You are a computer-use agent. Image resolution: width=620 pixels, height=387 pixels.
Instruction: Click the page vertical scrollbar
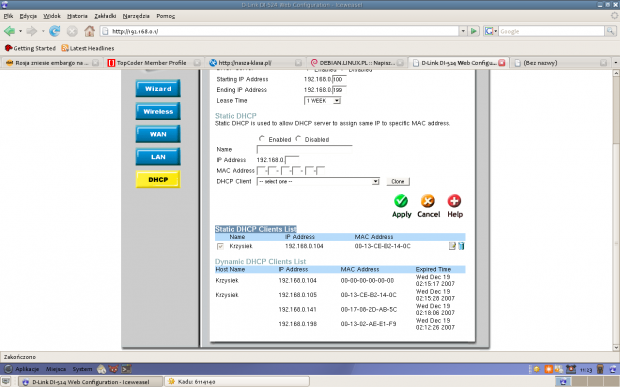click(616, 210)
